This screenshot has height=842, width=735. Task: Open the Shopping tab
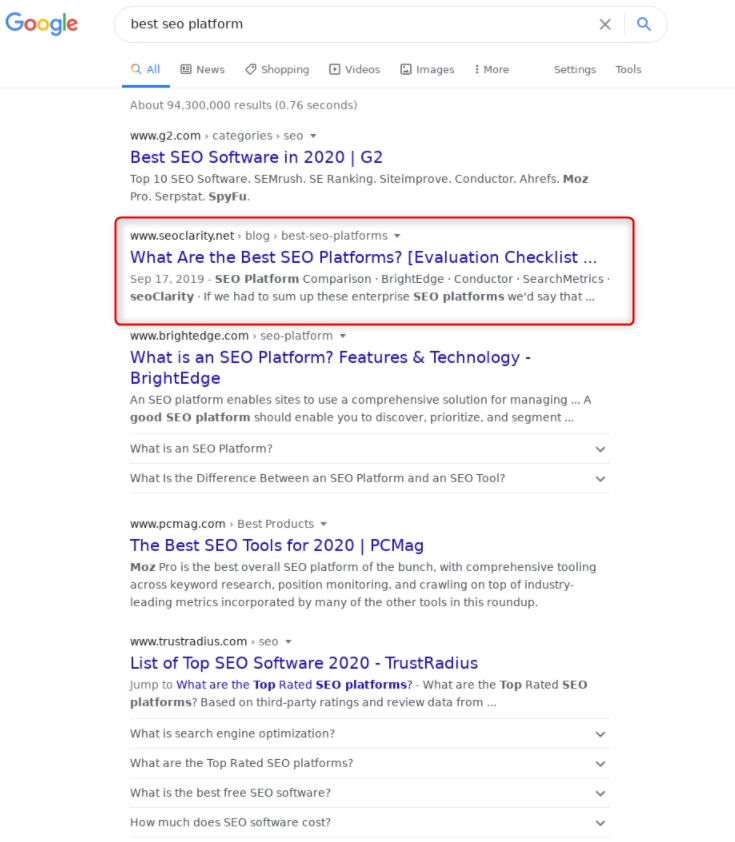[277, 69]
